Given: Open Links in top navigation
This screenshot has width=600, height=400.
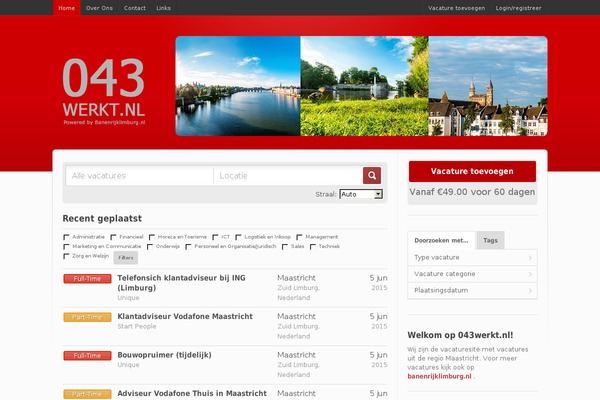Looking at the screenshot, I should tap(163, 8).
